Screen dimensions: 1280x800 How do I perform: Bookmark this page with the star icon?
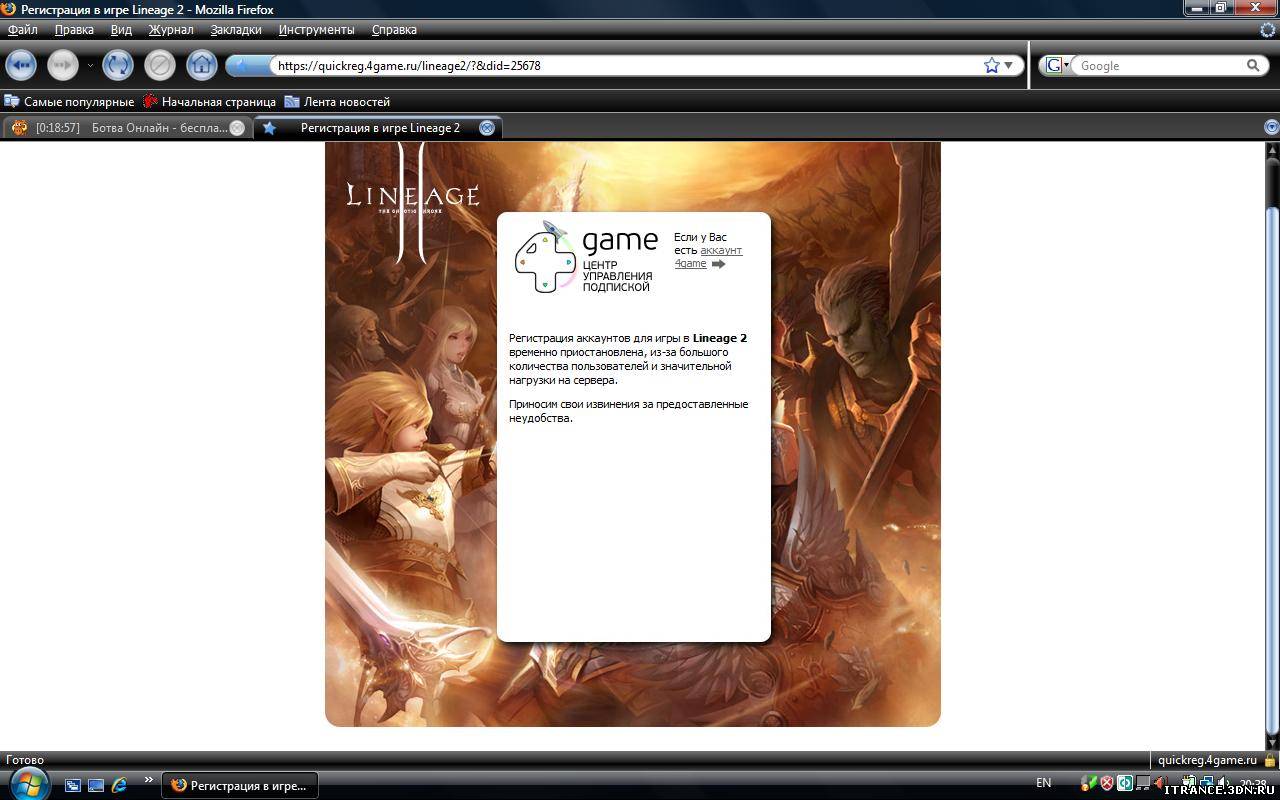[991, 66]
